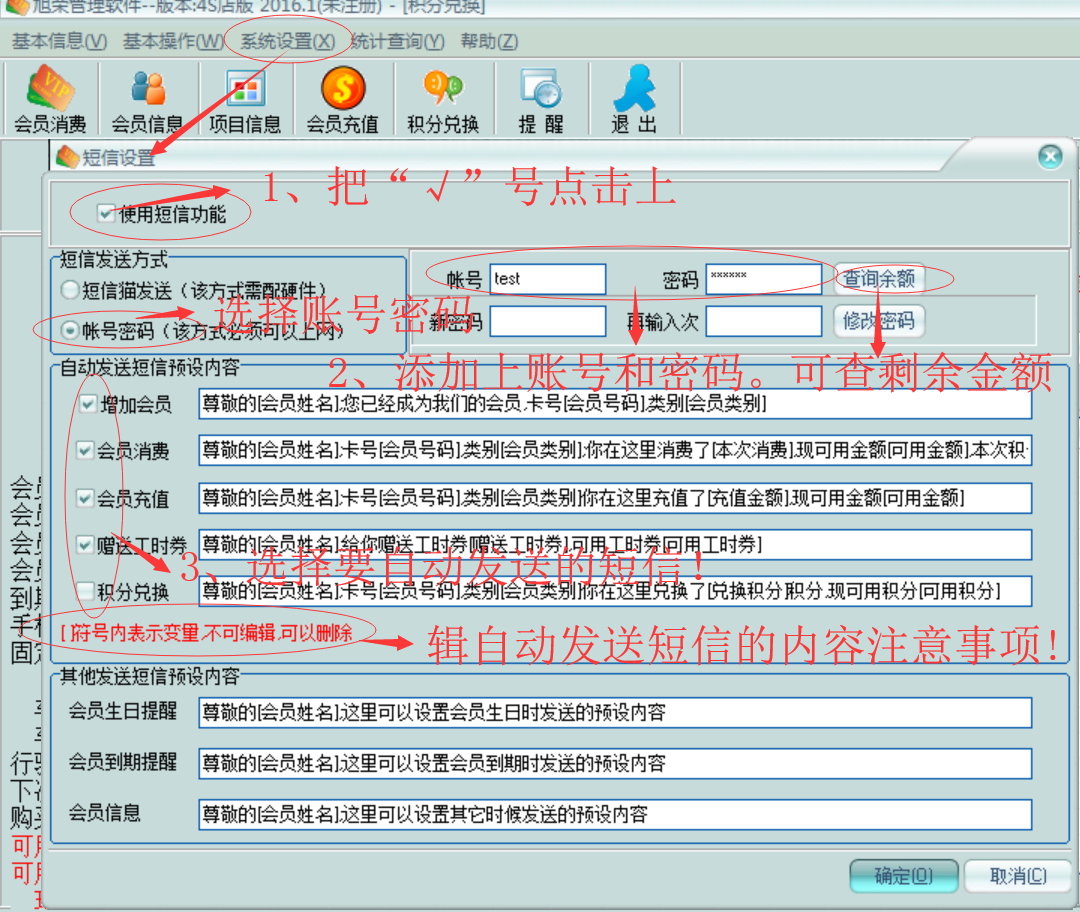This screenshot has height=912, width=1080.
Task: Edit 积分兑换 message template field
Action: 615,591
